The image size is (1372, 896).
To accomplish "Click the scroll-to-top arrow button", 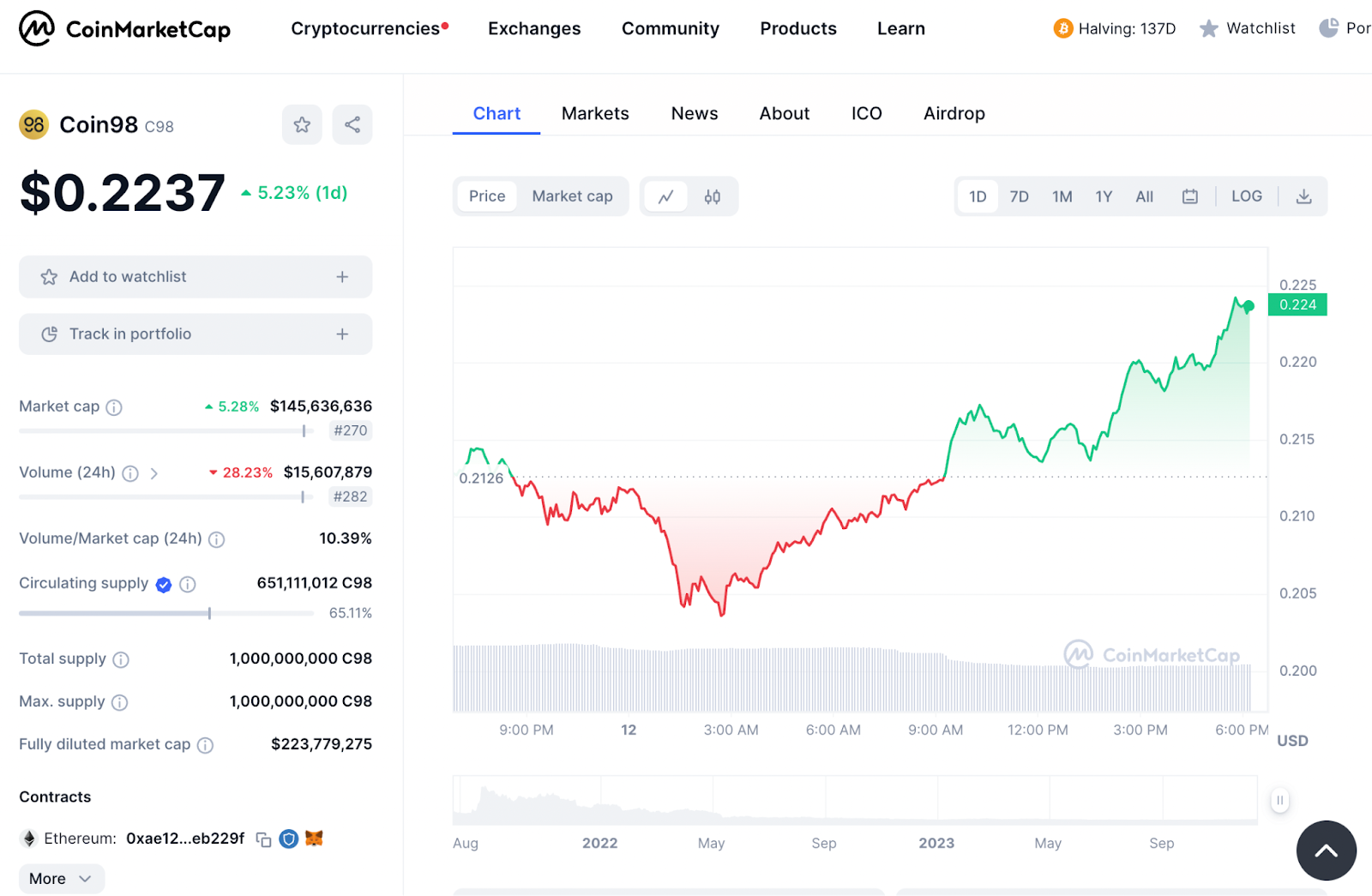I will click(x=1326, y=851).
